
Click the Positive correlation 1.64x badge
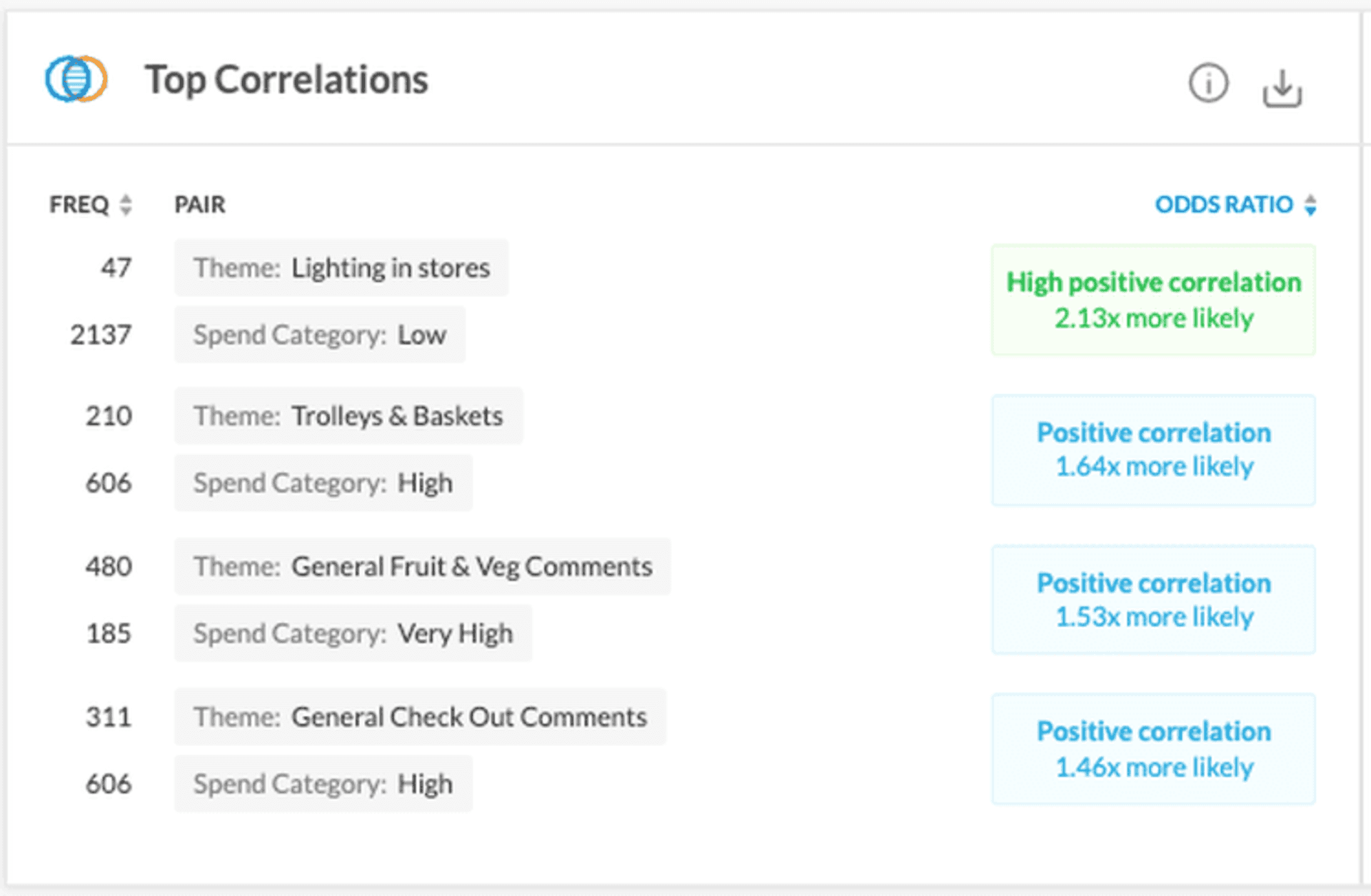tap(1153, 450)
